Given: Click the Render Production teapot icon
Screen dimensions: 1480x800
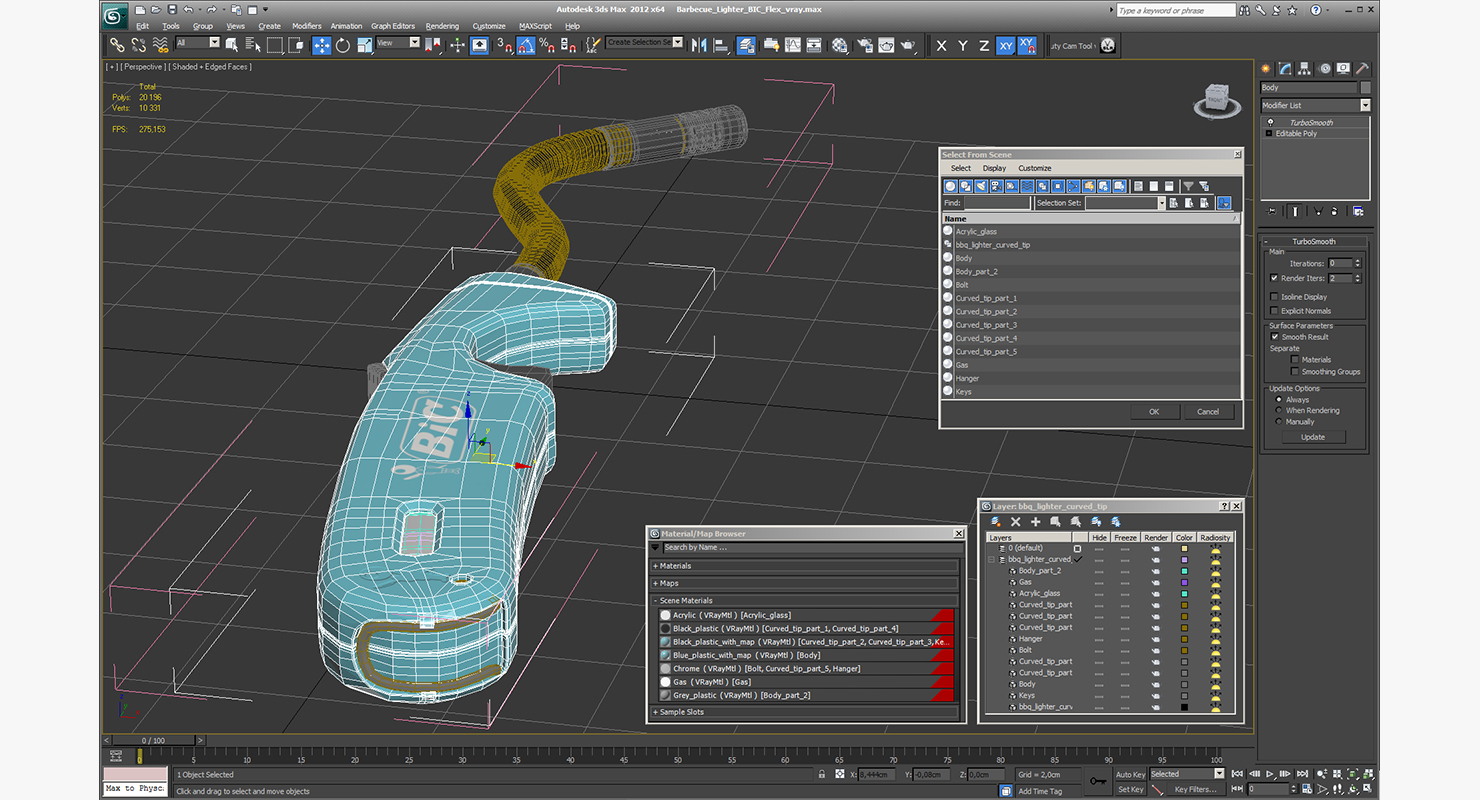Looking at the screenshot, I should pos(908,45).
